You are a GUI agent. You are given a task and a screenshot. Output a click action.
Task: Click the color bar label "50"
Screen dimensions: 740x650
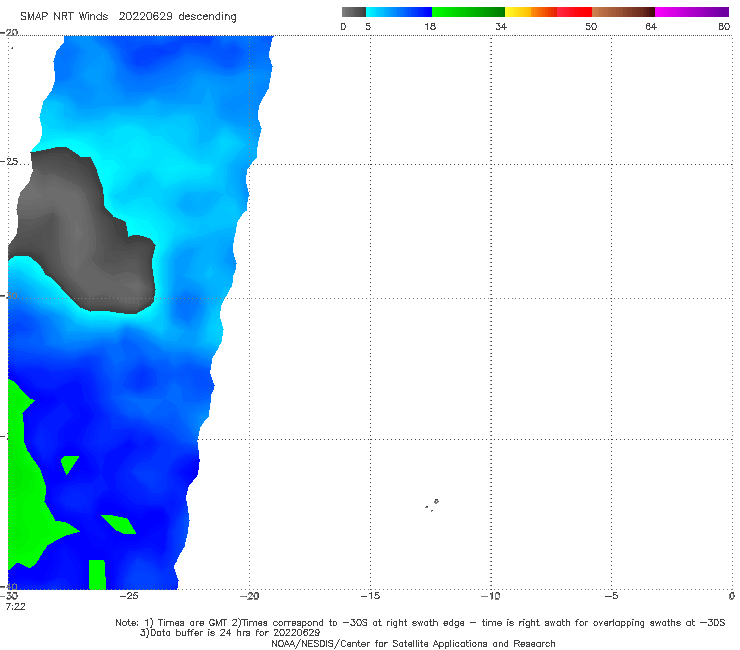click(x=591, y=27)
